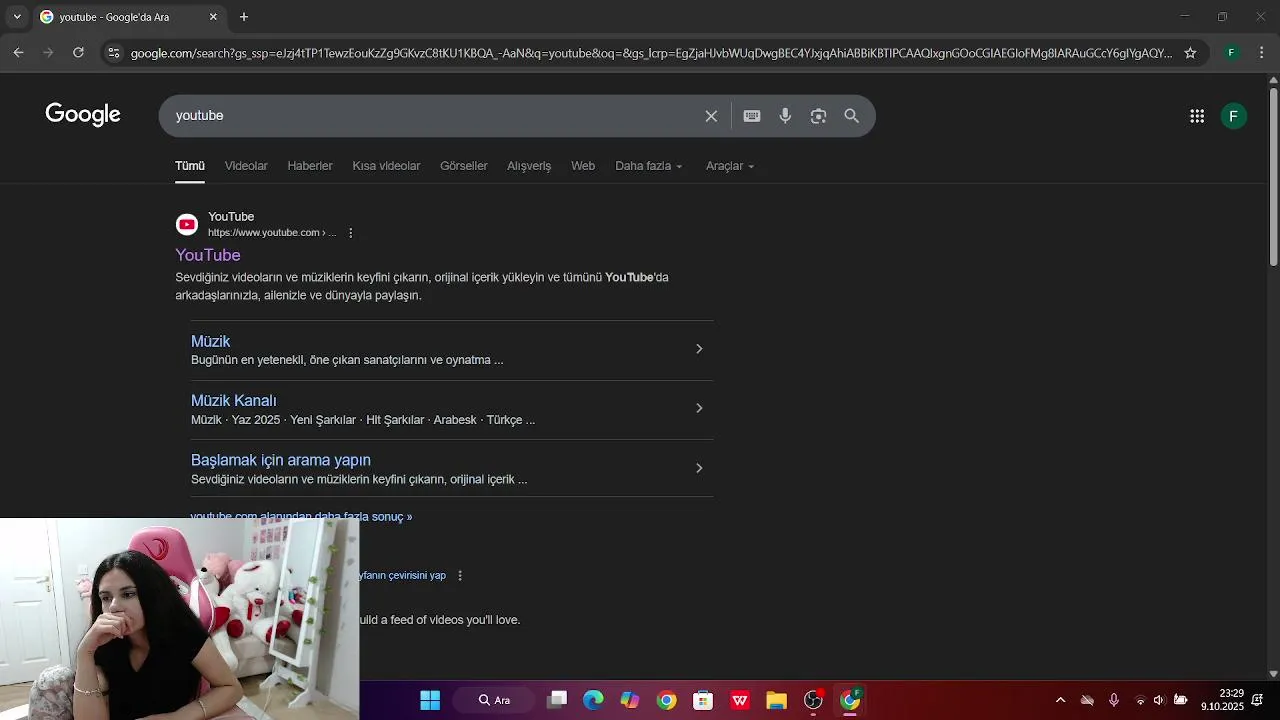Open OBS Studio from taskbar
Image resolution: width=1280 pixels, height=720 pixels.
tap(813, 700)
